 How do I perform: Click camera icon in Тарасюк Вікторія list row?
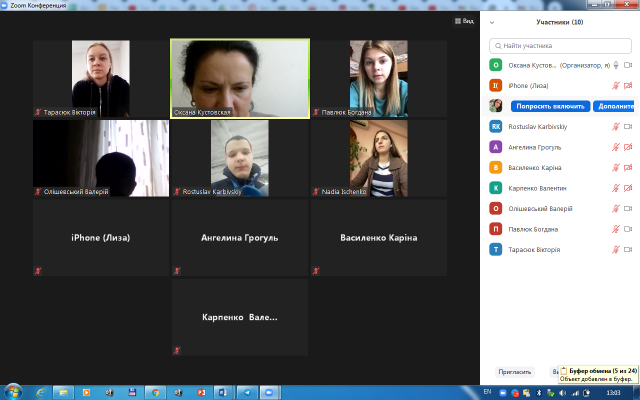point(628,249)
